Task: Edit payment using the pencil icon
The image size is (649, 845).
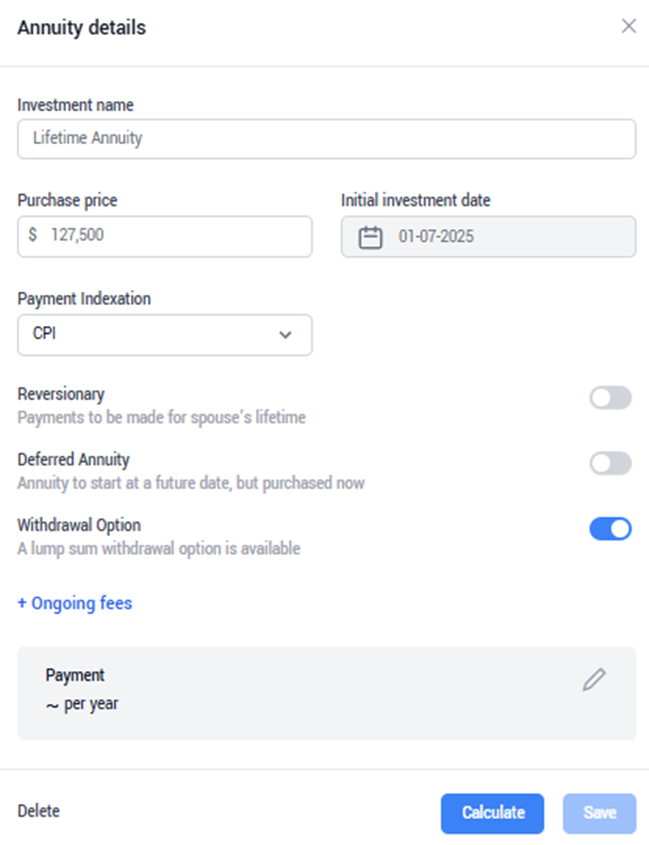Action: [594, 680]
